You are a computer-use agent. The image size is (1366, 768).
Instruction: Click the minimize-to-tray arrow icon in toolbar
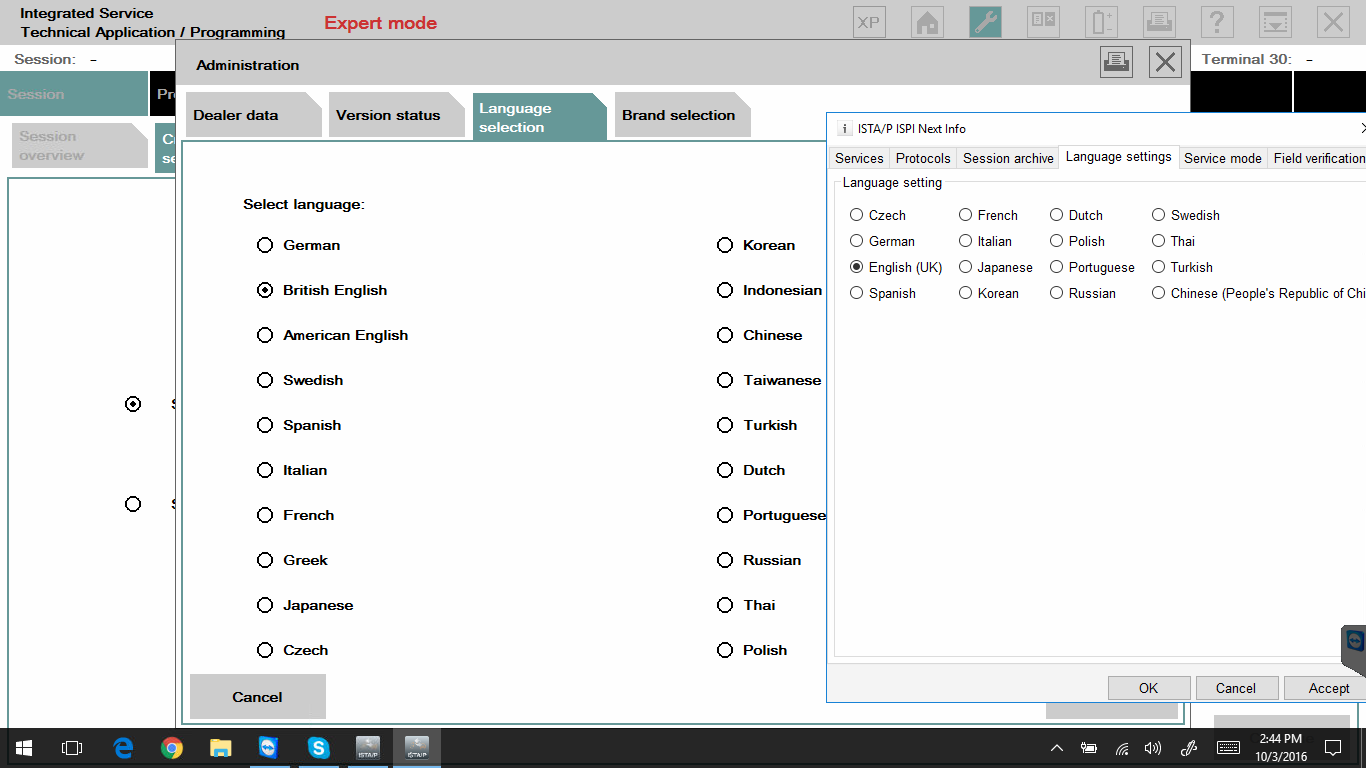(x=1275, y=22)
